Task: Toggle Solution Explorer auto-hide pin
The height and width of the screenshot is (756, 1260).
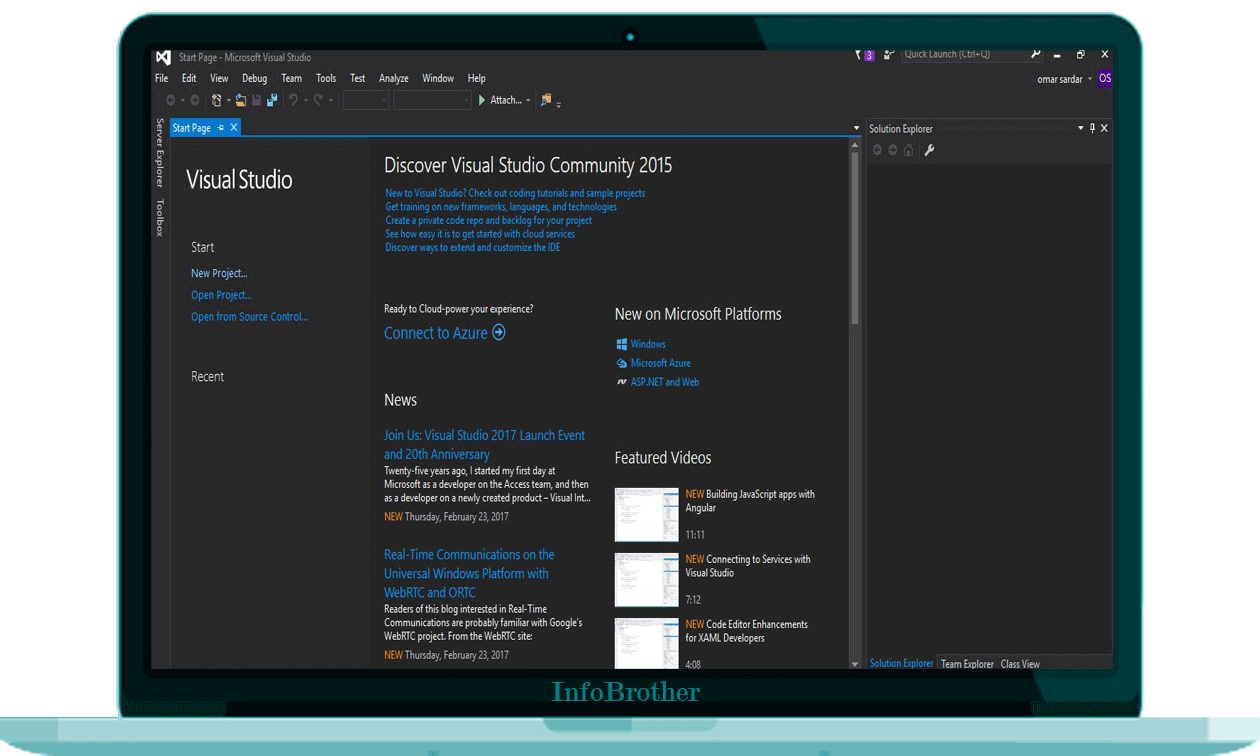Action: (1092, 128)
